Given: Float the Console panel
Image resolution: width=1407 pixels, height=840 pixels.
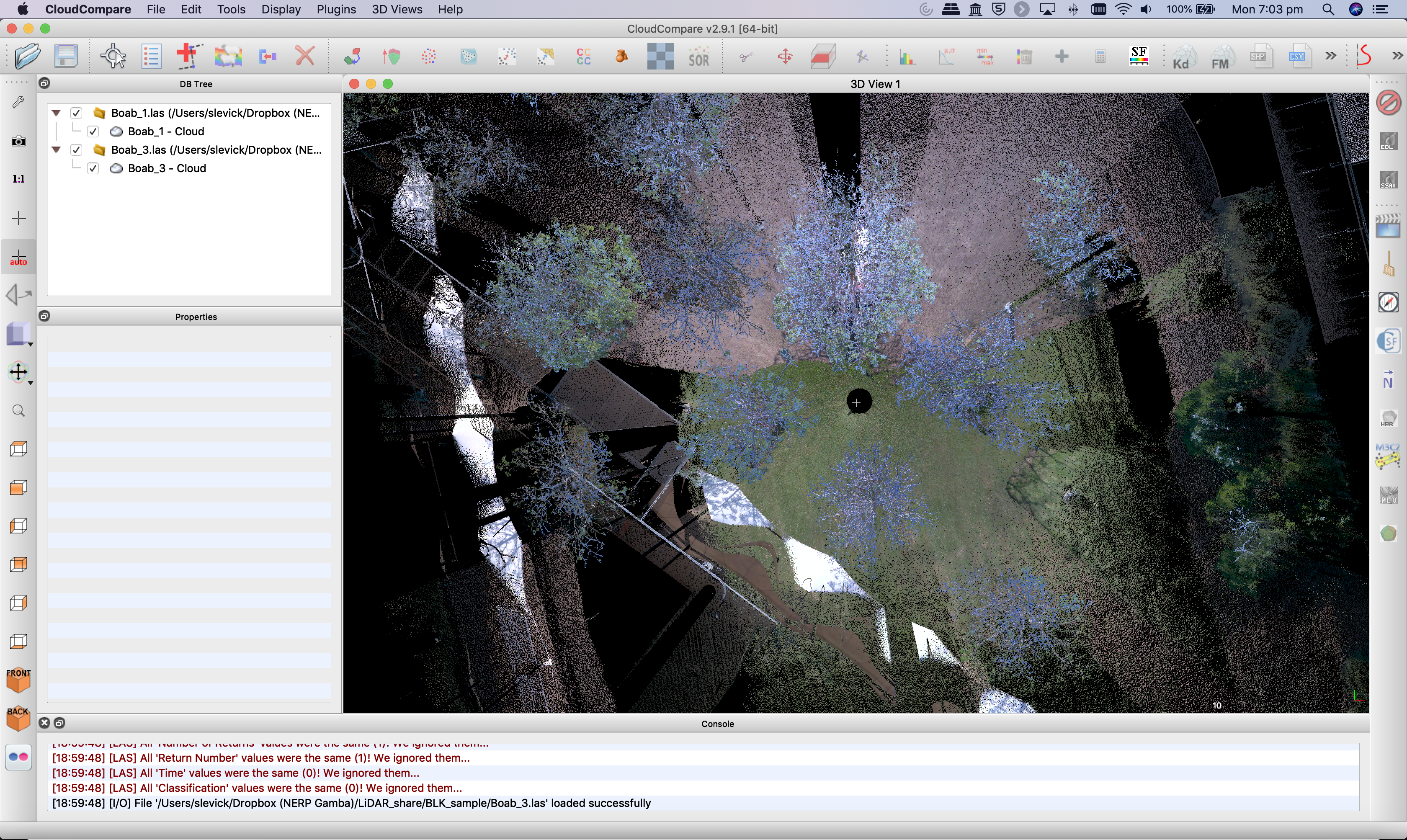Looking at the screenshot, I should tap(59, 723).
